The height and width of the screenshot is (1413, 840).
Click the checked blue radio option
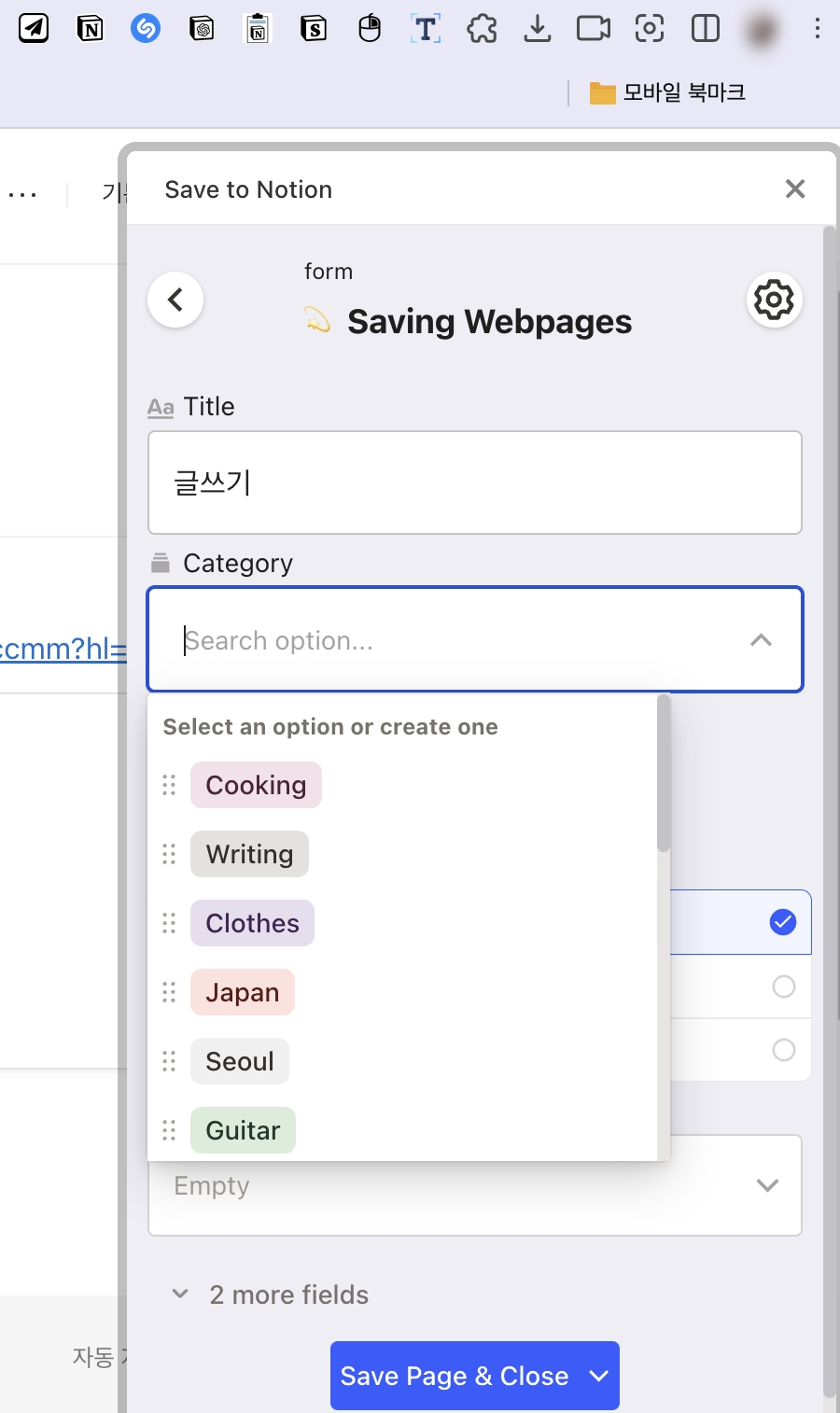pos(783,922)
